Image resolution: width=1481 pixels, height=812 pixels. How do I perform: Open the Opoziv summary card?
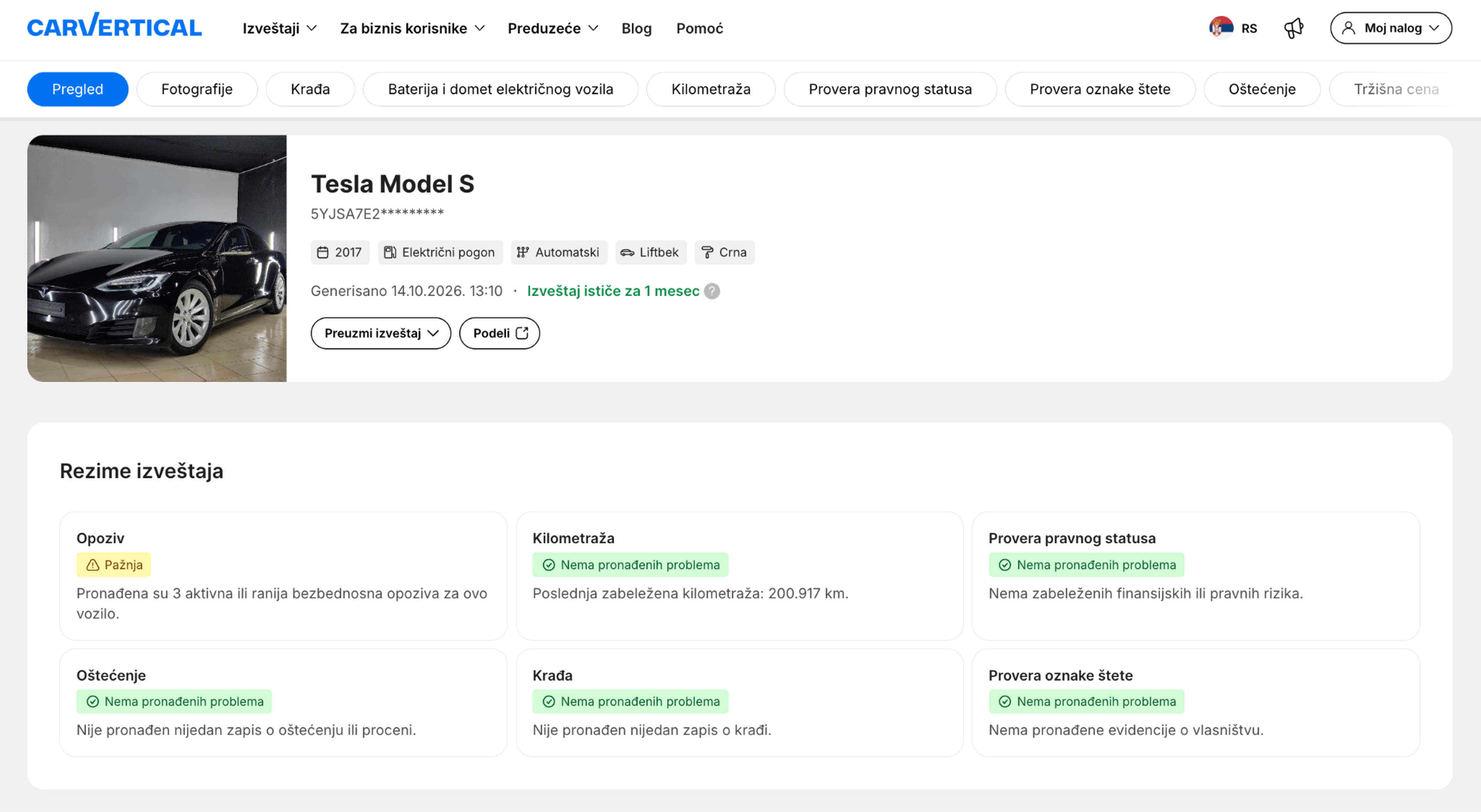[283, 576]
